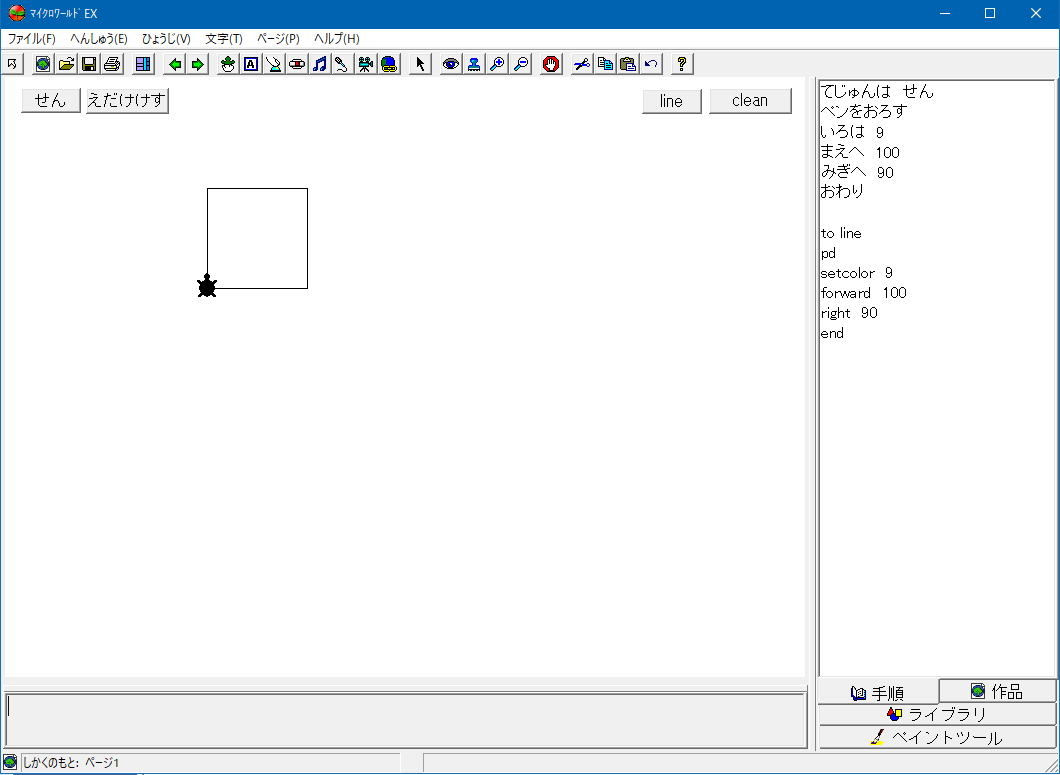This screenshot has height=775, width=1060.
Task: Switch to the 作品 tab
Action: click(x=998, y=691)
